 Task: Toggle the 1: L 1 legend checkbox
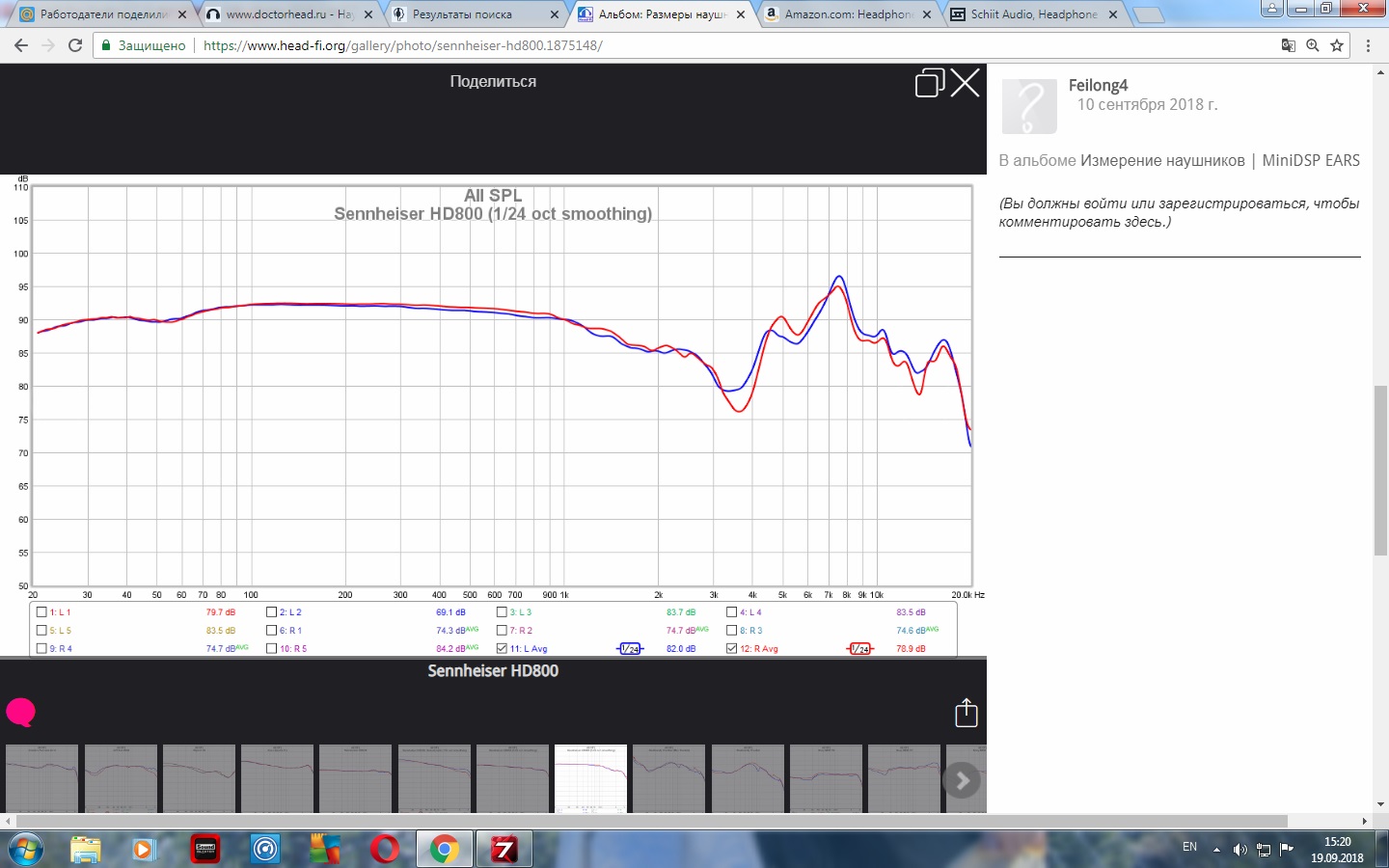41,611
